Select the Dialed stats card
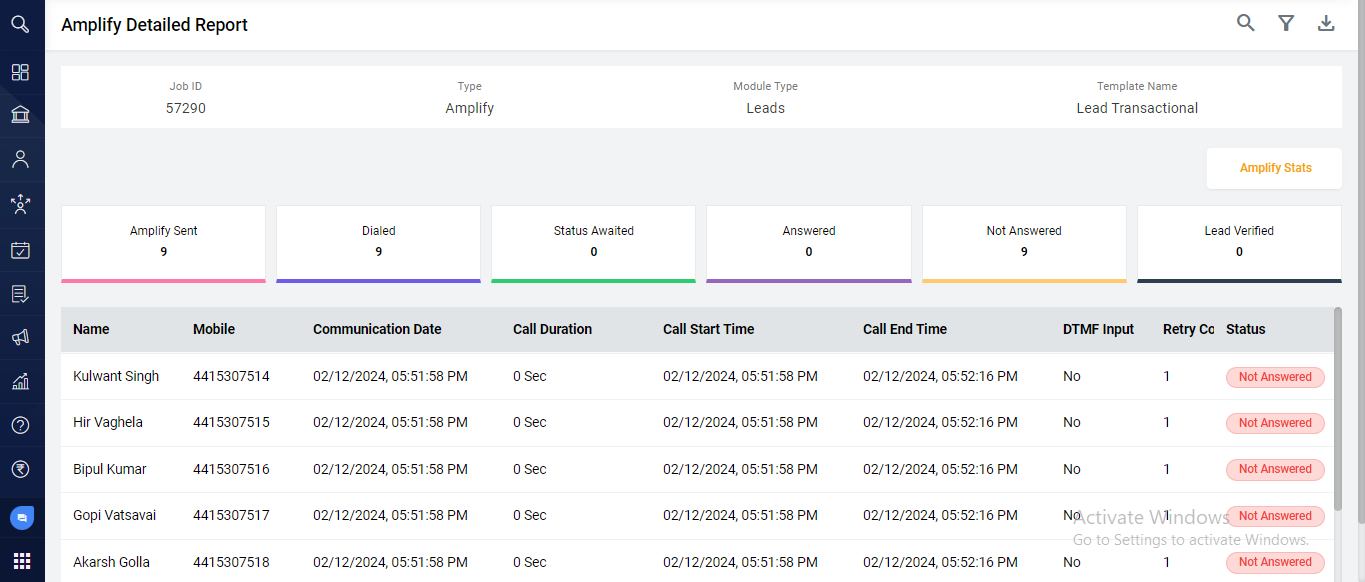This screenshot has height=582, width=1365. pyautogui.click(x=378, y=243)
